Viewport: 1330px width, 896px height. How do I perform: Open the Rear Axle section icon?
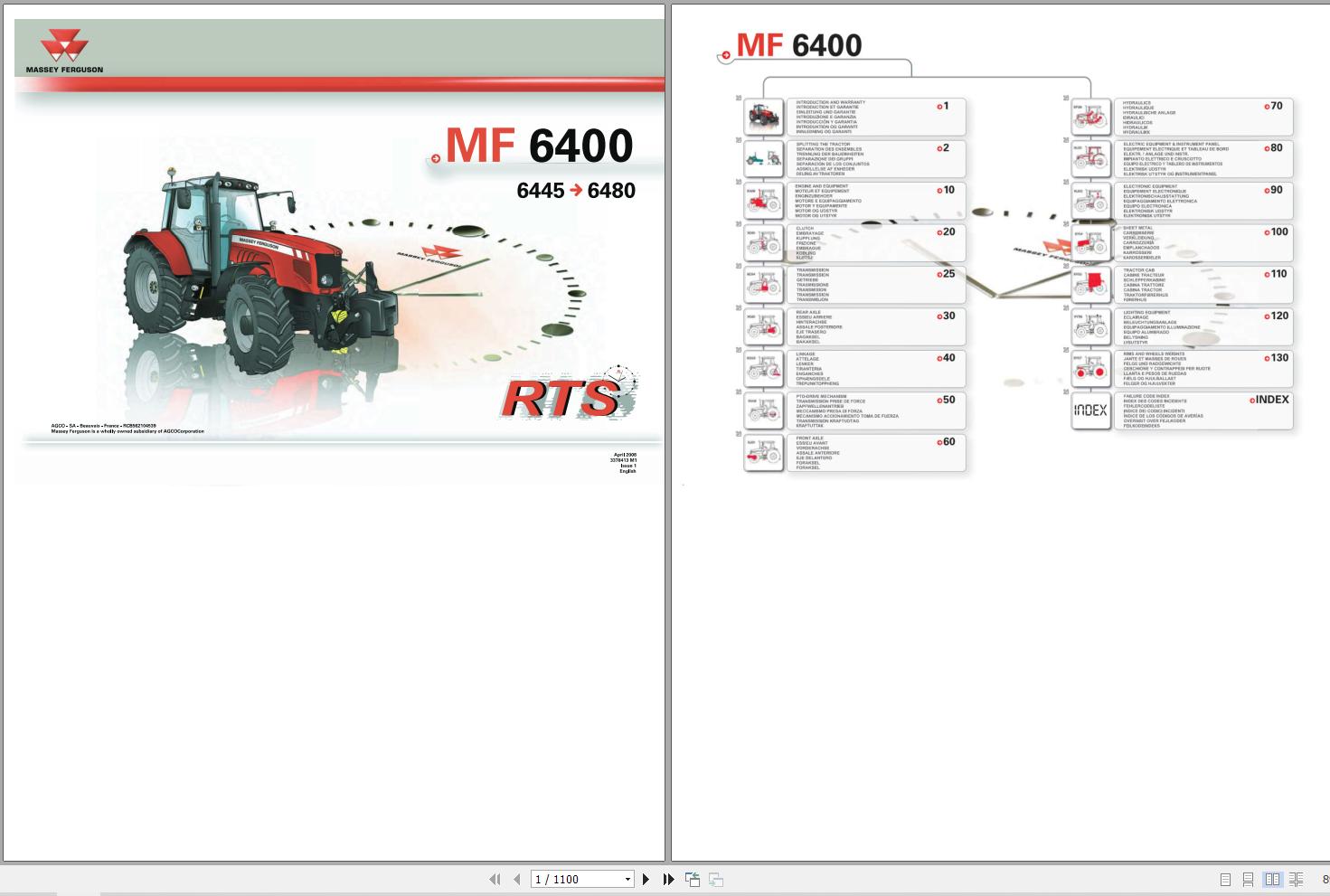[x=764, y=327]
